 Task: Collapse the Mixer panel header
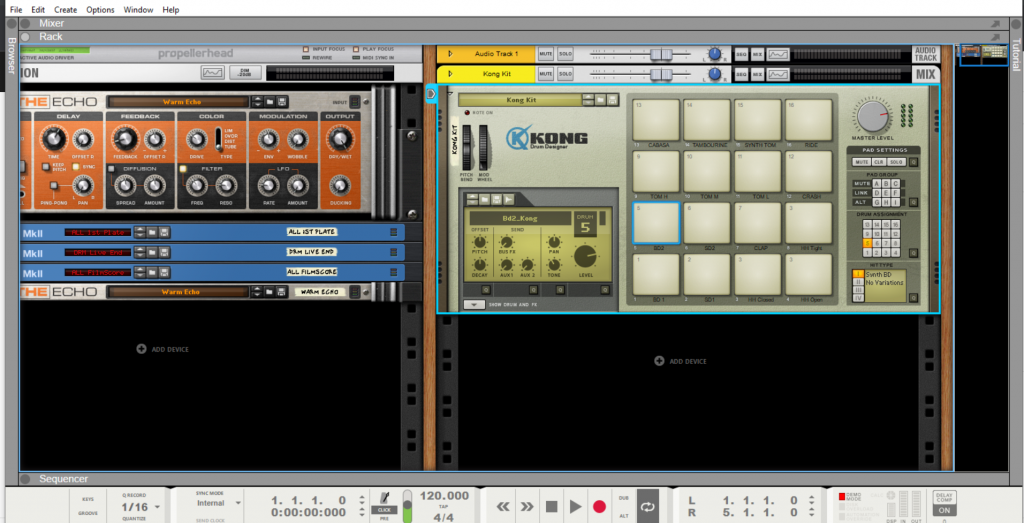(25, 24)
